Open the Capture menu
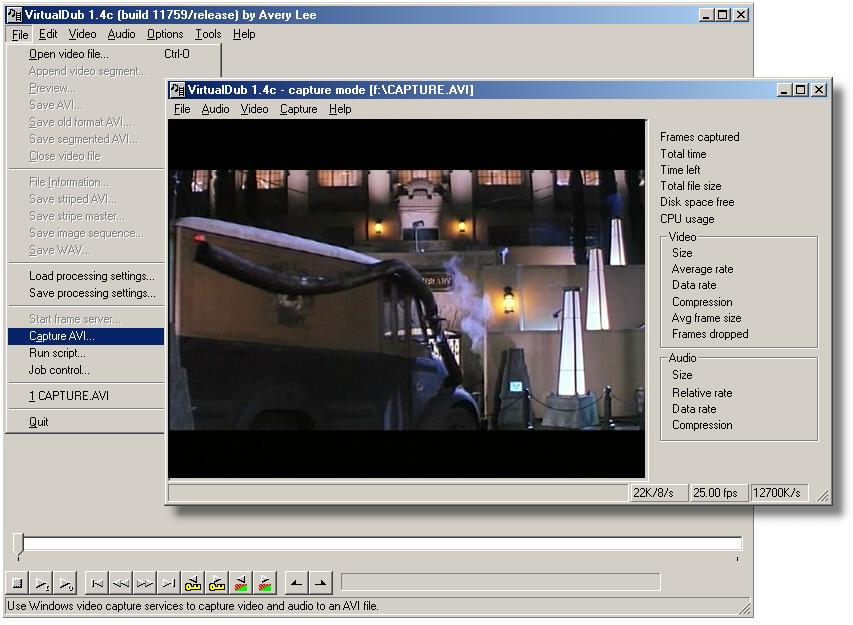 point(299,109)
